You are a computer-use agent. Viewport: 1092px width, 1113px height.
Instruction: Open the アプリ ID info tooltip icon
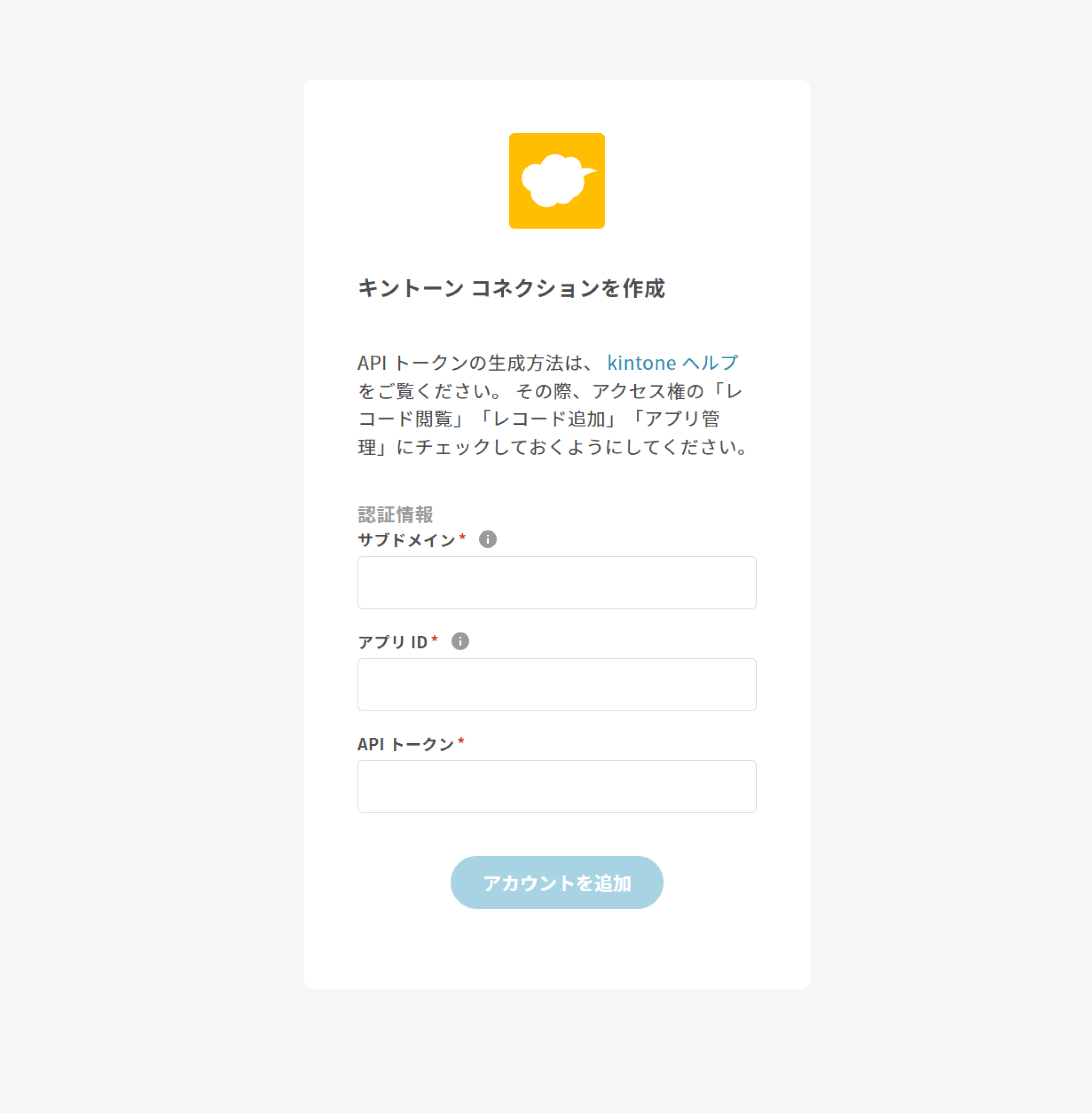(460, 641)
